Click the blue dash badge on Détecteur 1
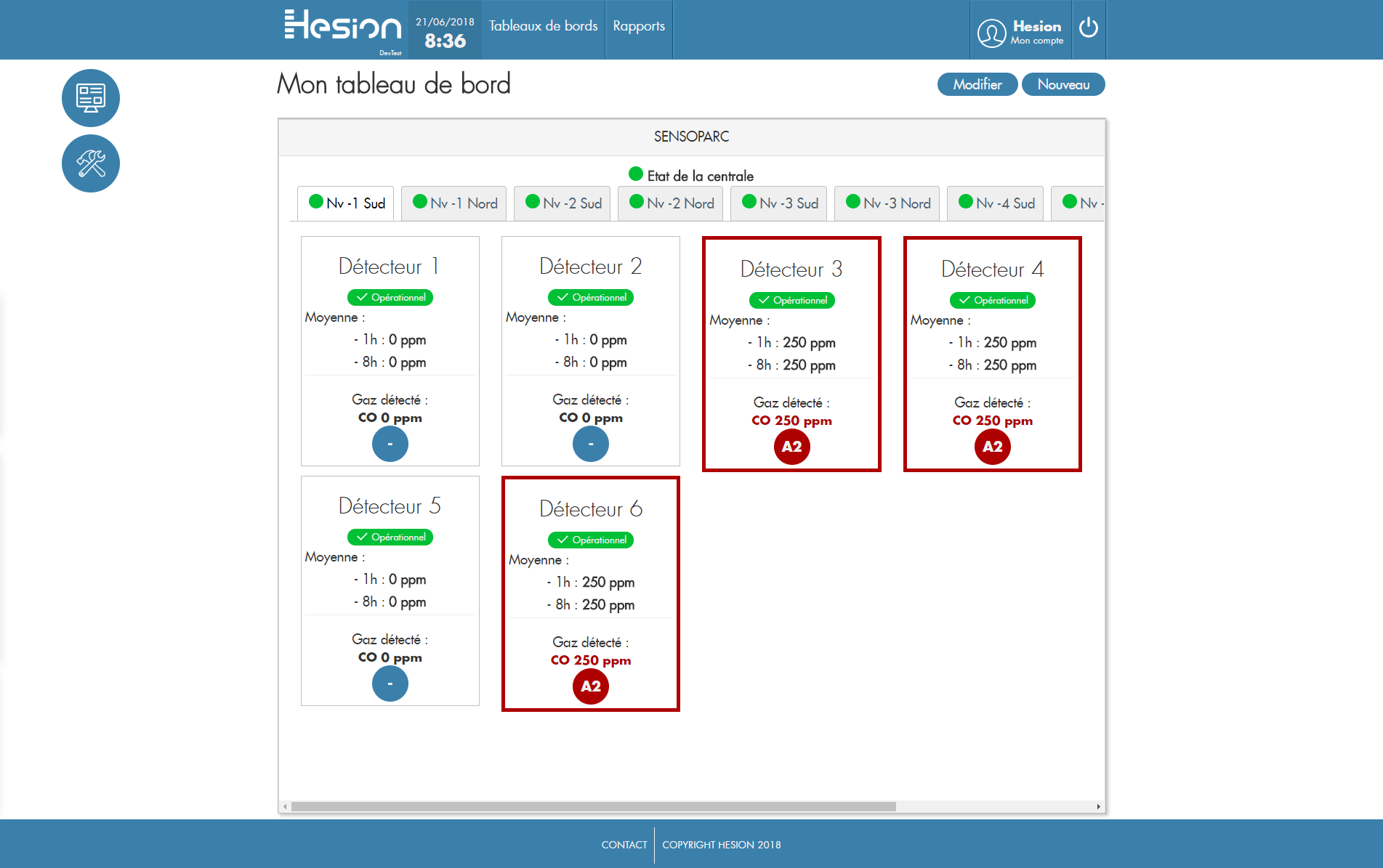This screenshot has height=868, width=1383. 390,444
